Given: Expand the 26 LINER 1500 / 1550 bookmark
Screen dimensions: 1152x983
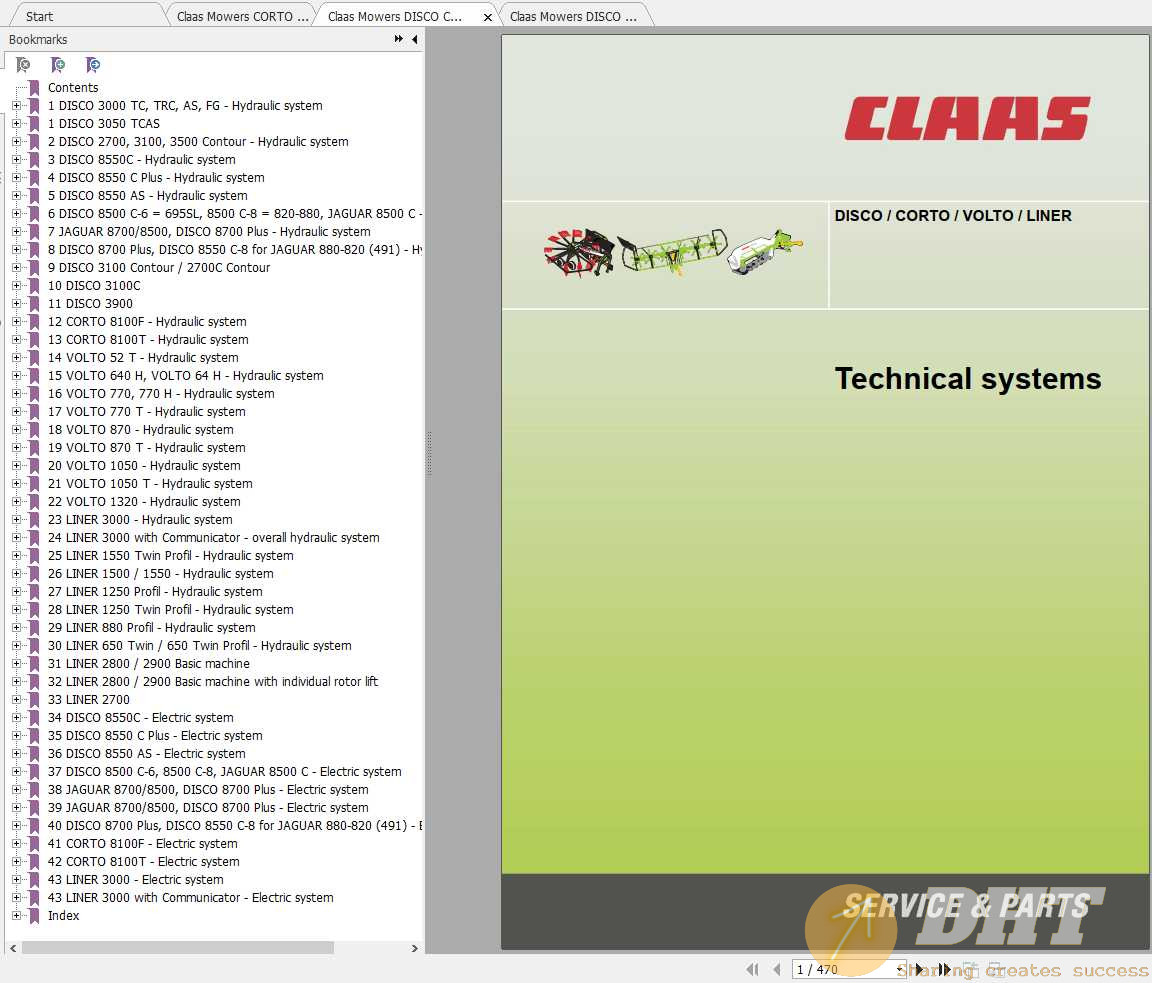Looking at the screenshot, I should pos(16,574).
